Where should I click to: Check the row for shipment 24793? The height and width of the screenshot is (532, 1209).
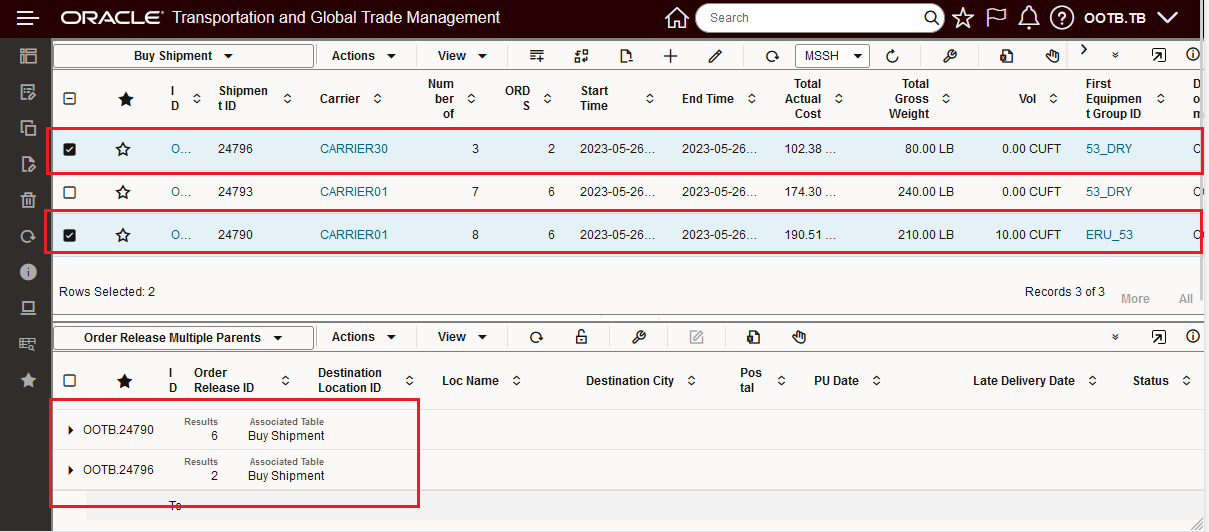coord(70,191)
